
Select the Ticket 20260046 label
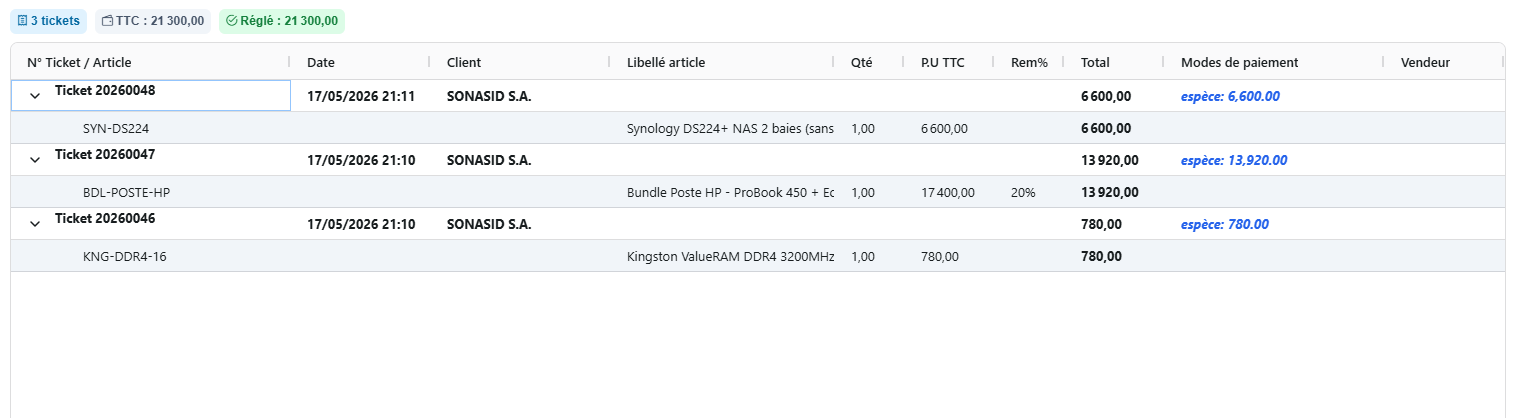105,218
